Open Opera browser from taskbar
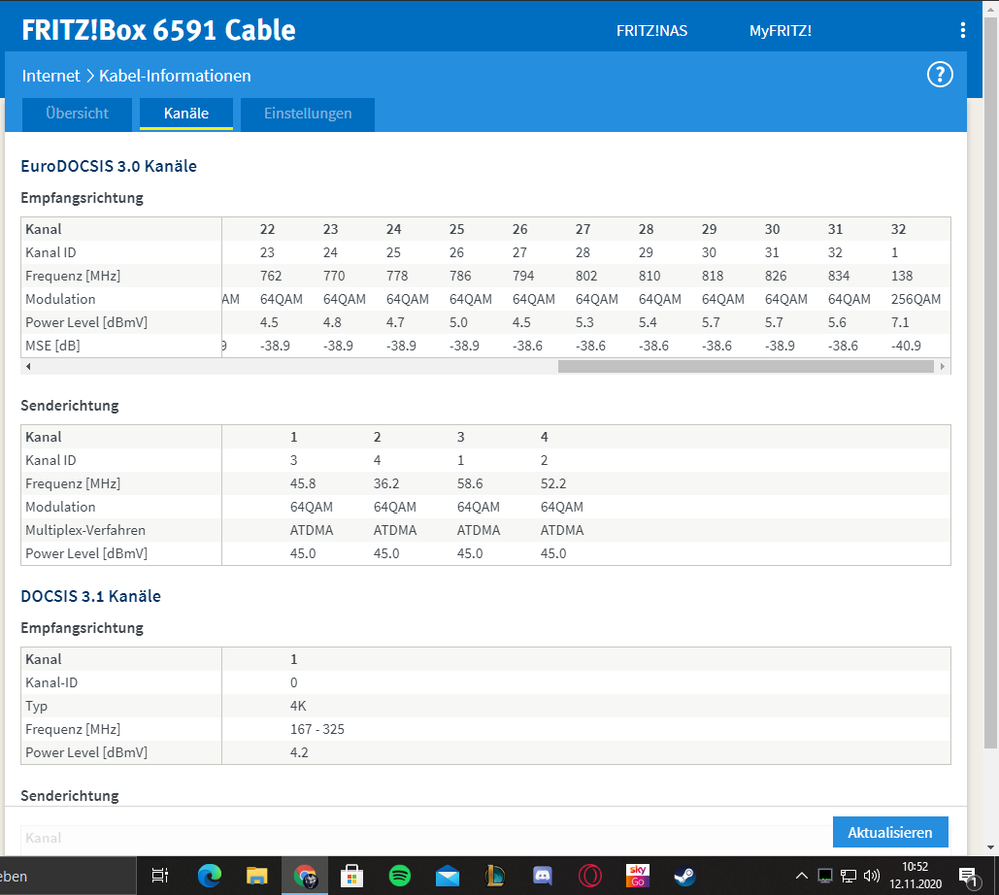The width and height of the screenshot is (999, 895). coord(590,876)
